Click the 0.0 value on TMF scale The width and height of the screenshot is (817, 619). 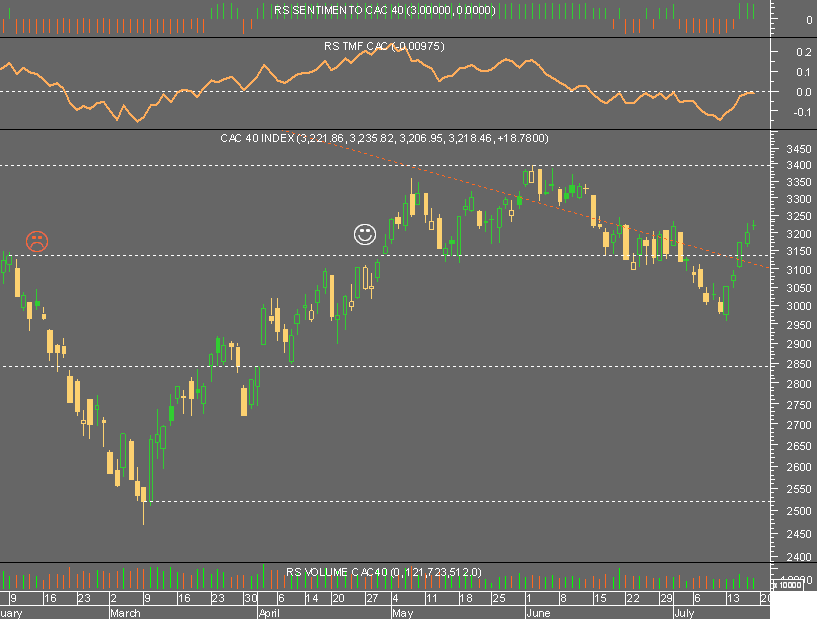click(804, 92)
